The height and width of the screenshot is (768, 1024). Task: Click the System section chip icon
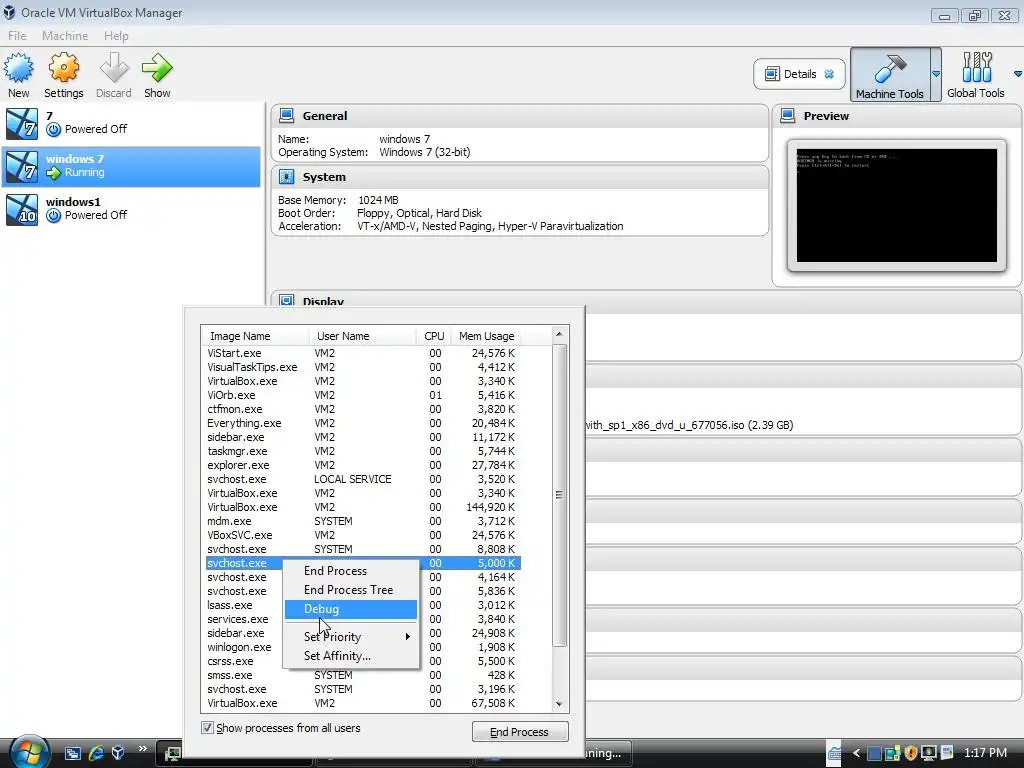click(x=287, y=177)
